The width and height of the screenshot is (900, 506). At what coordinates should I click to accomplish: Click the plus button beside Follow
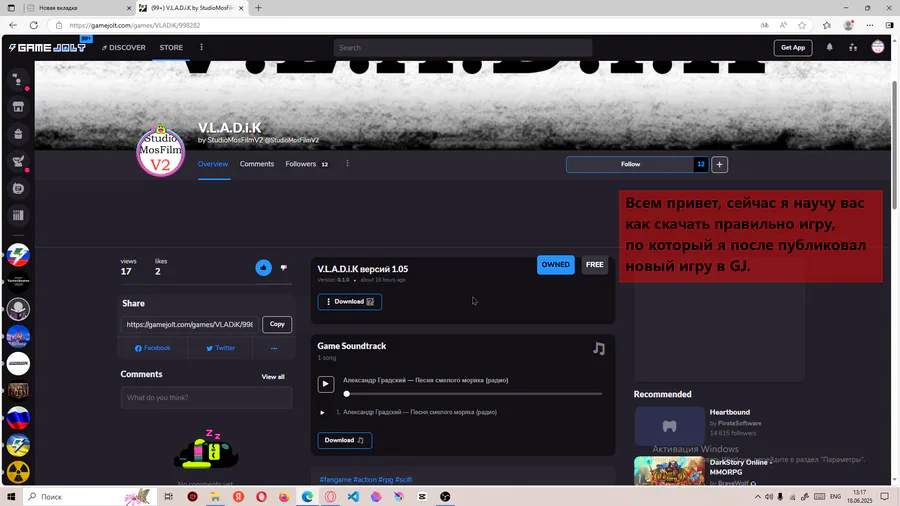click(719, 165)
